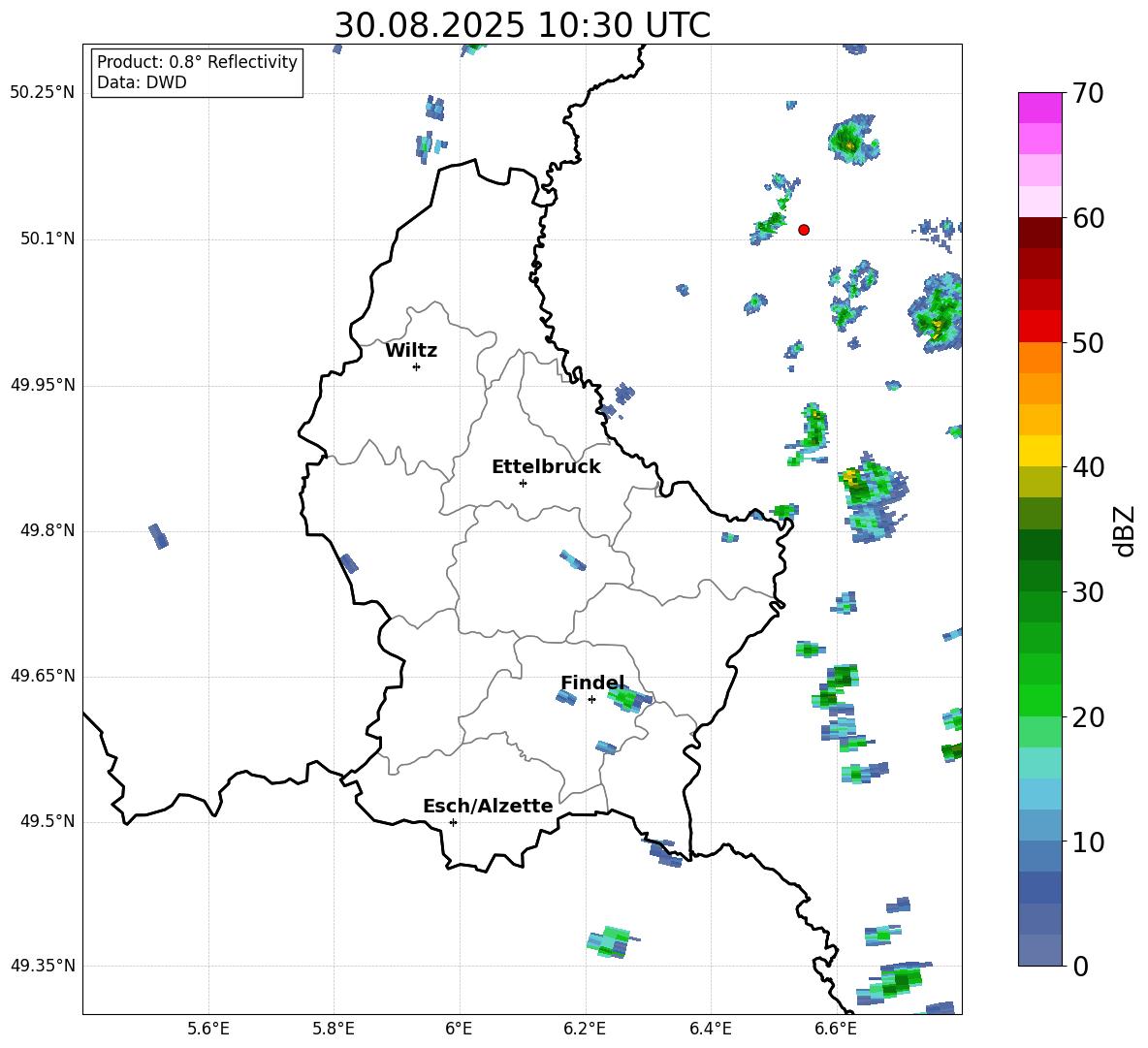Click the colorbar tick label 70
Screen dimensions: 1148x1048
(x=1088, y=93)
